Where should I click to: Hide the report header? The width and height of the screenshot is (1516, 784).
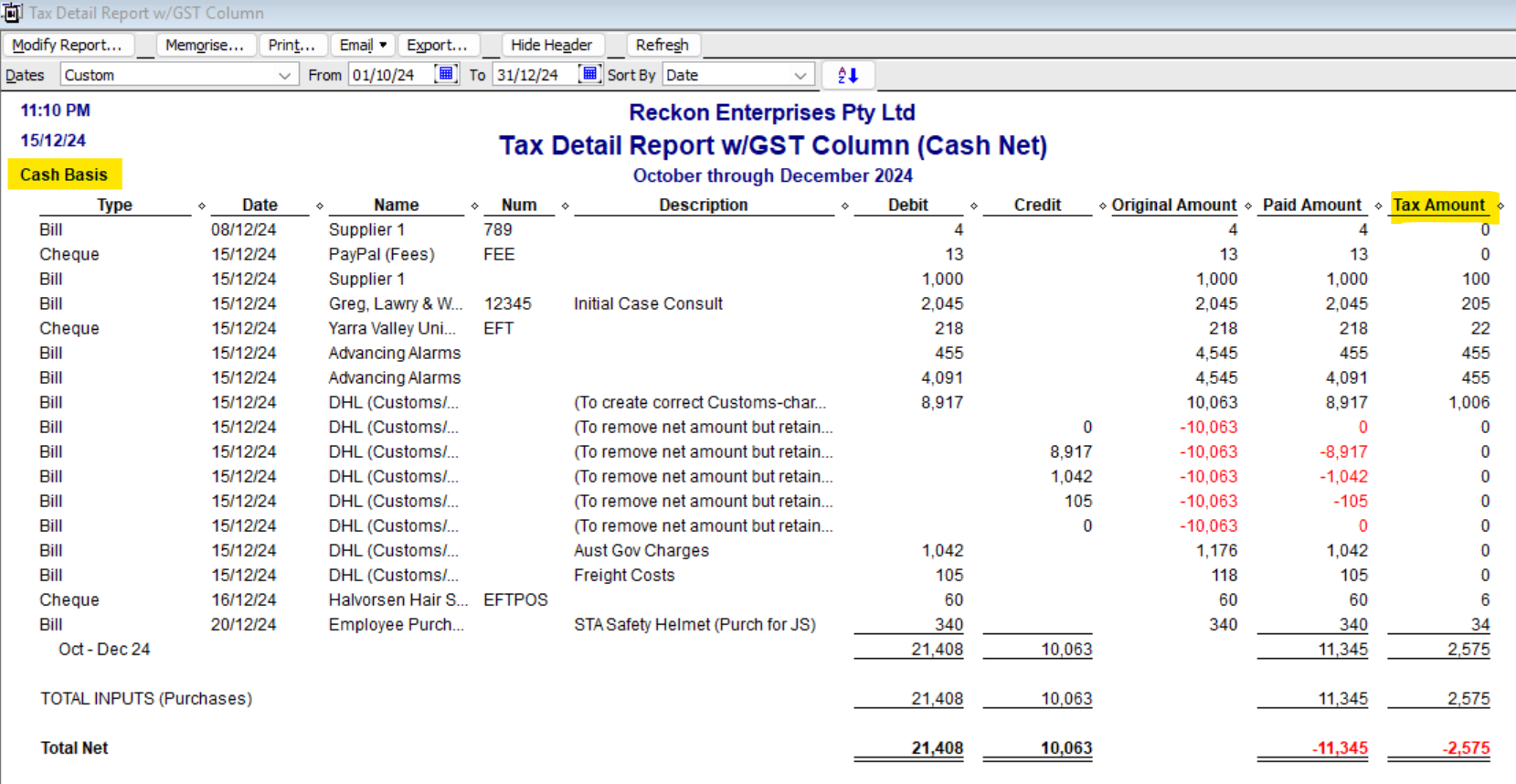(x=551, y=45)
